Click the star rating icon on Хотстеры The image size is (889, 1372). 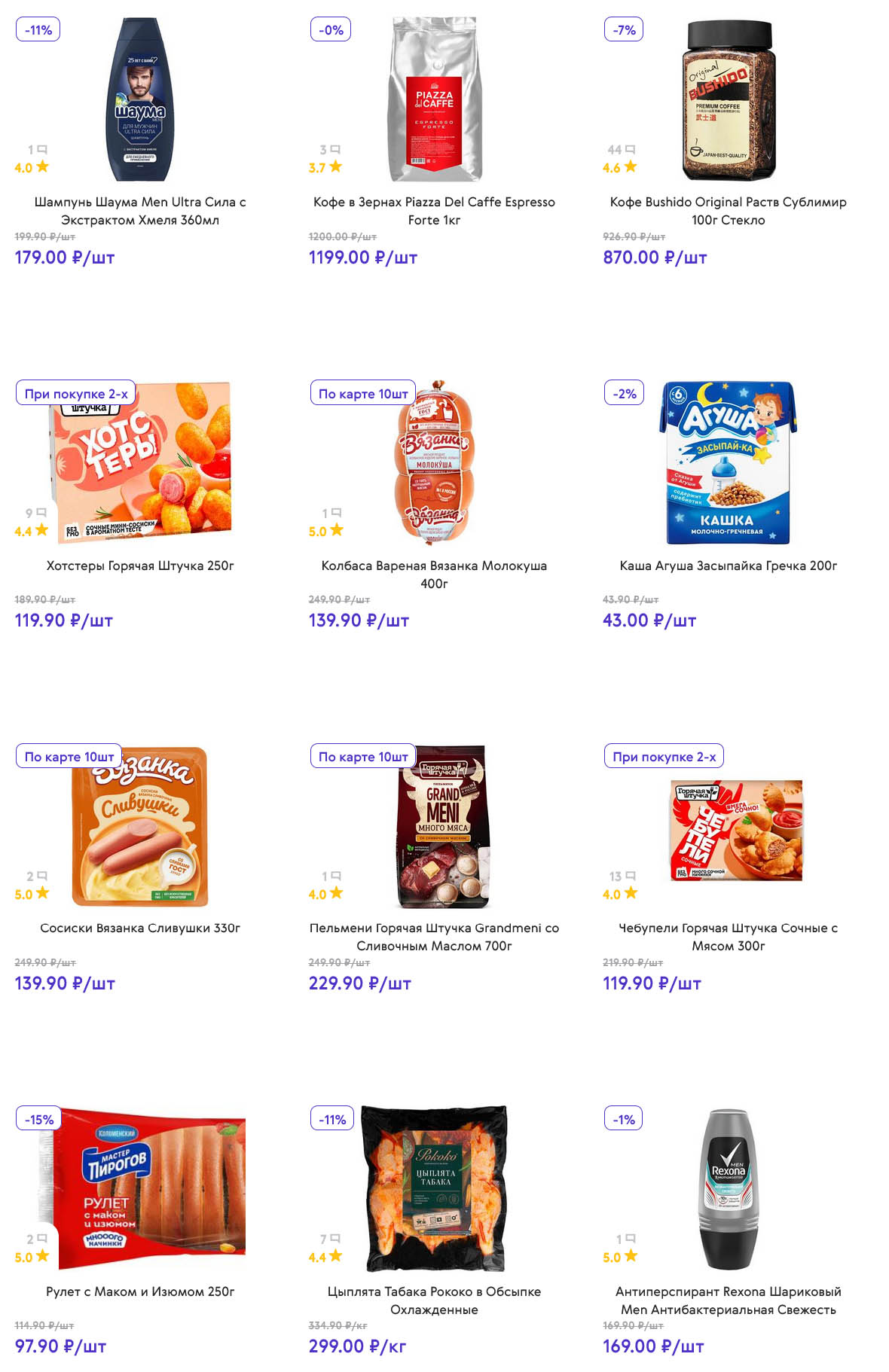(42, 530)
